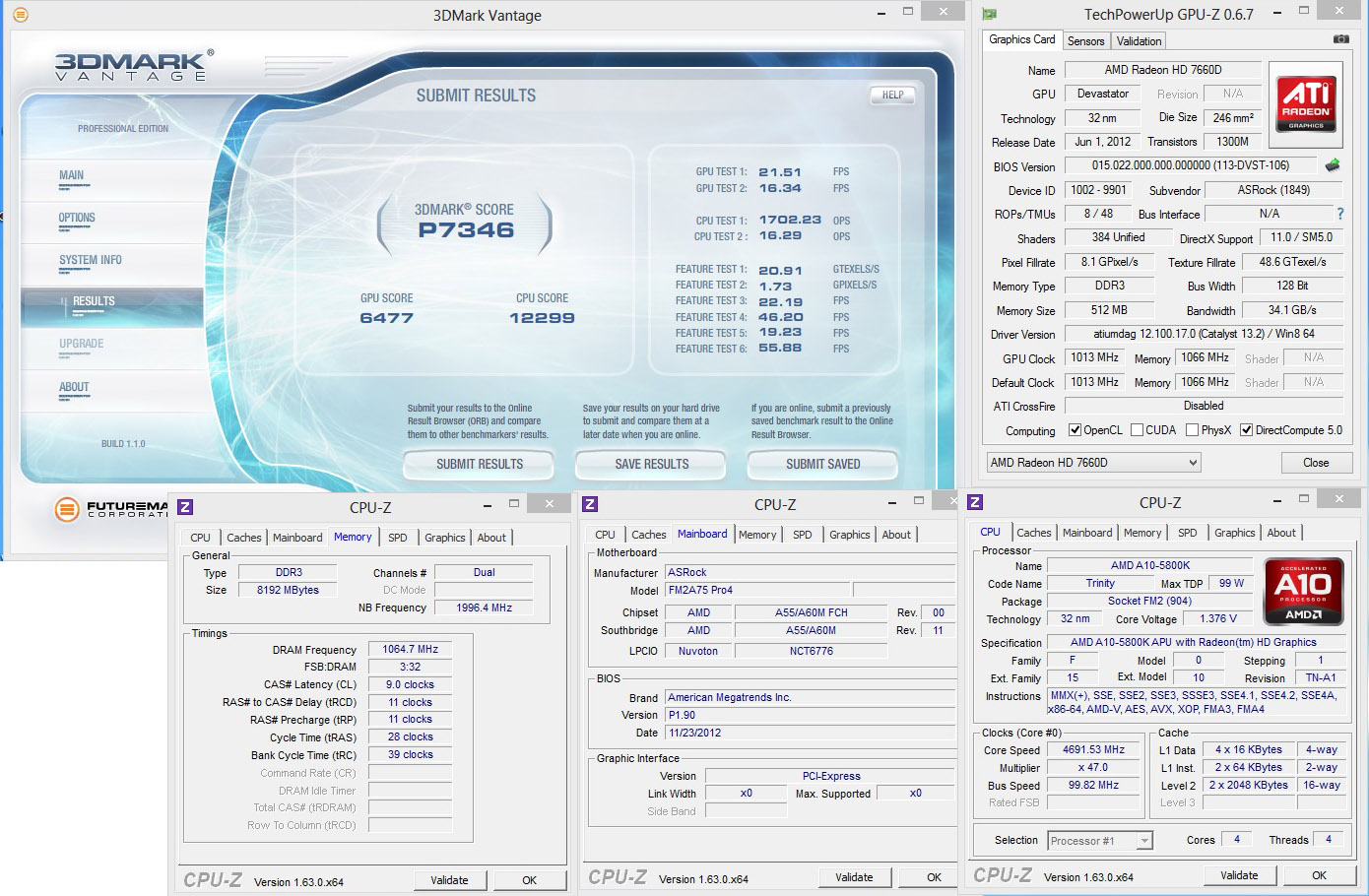
Task: Click the SAVE RESULTS button
Action: click(651, 465)
